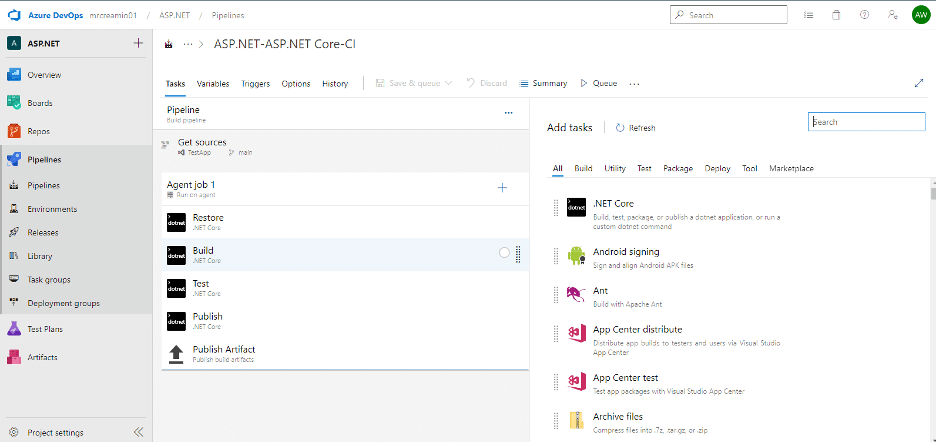Open mrcreamio01 organization breadcrumb link

113,16
